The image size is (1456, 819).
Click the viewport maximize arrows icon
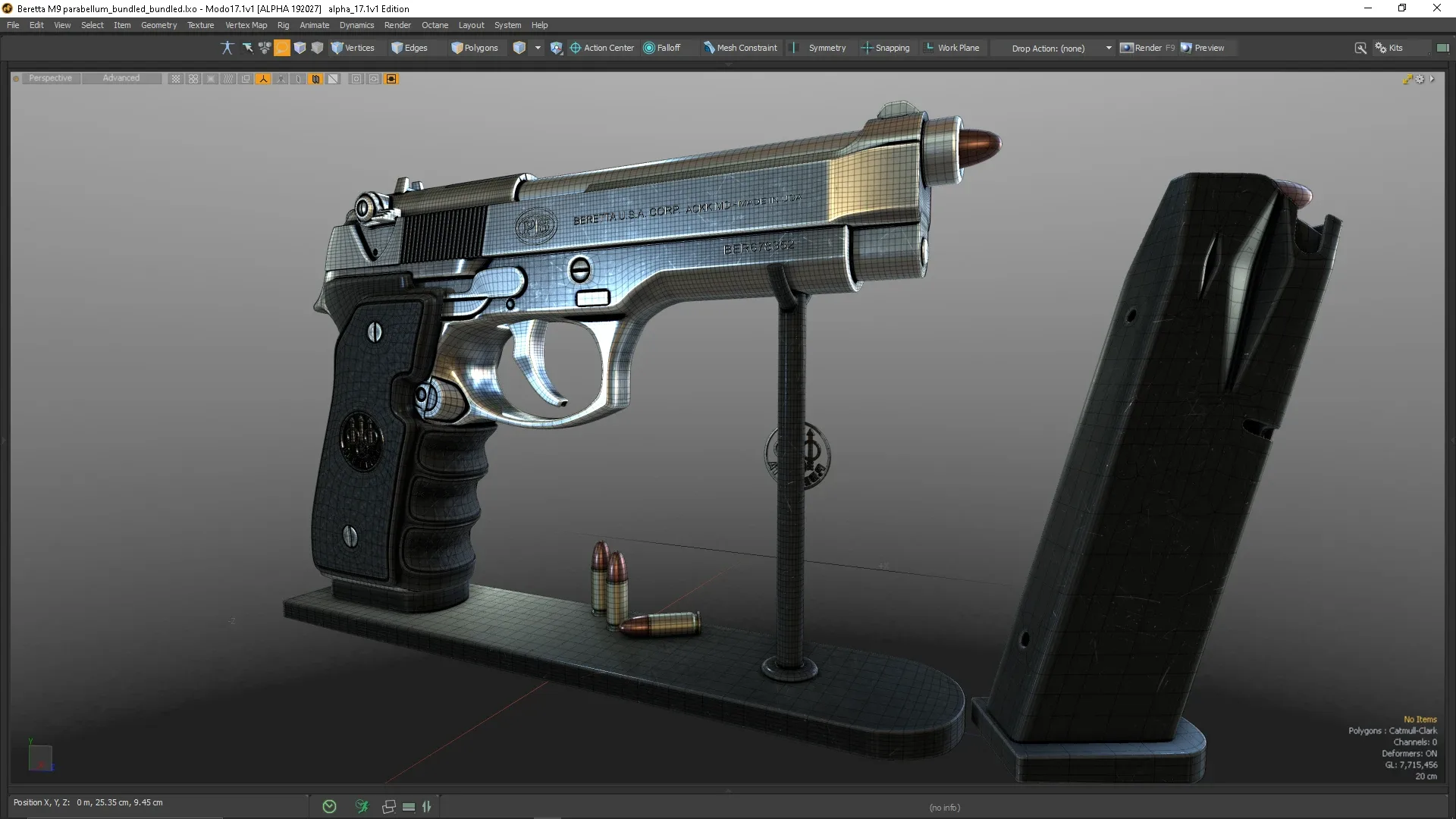coord(1407,79)
